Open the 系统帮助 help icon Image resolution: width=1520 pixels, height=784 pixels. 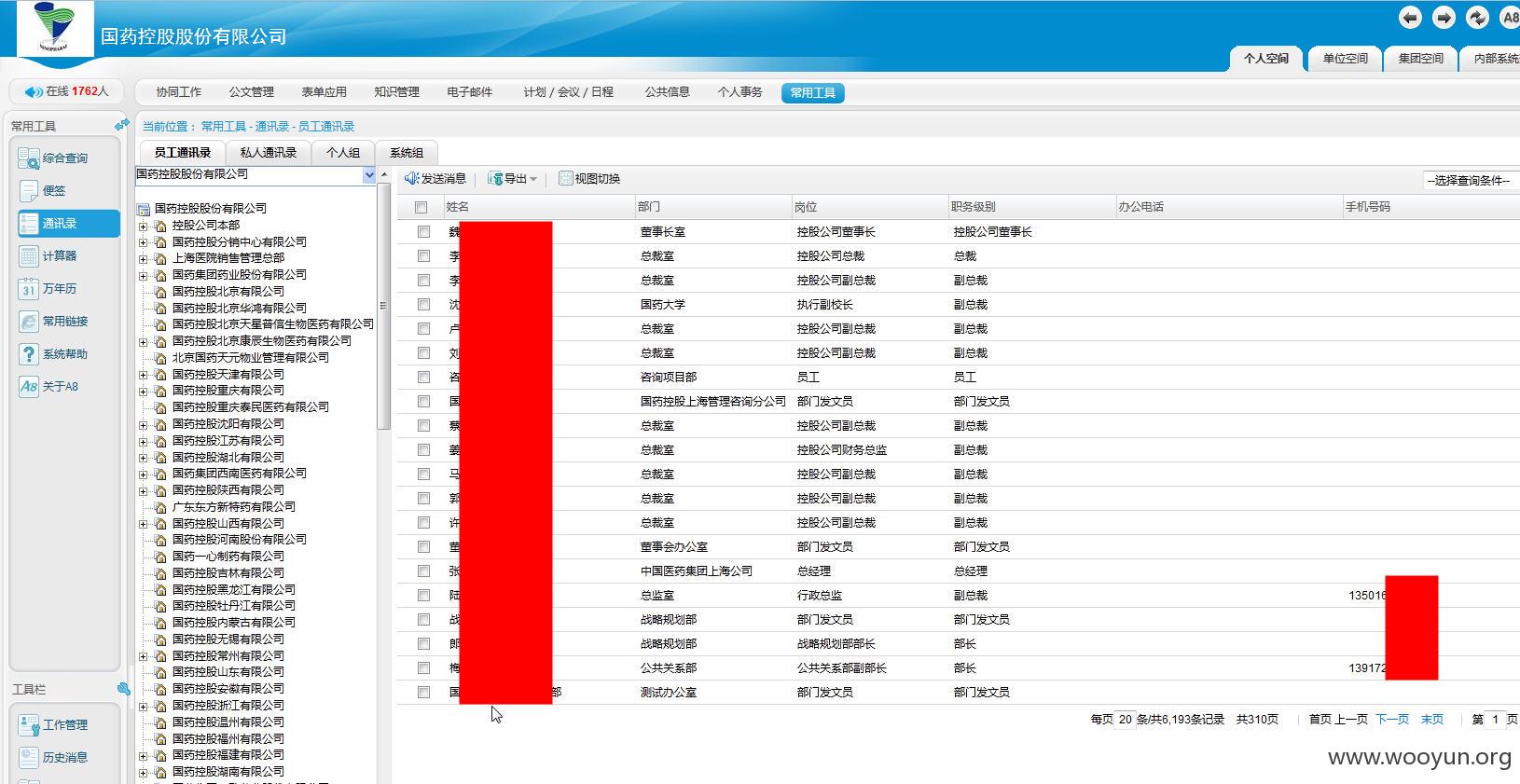[29, 354]
